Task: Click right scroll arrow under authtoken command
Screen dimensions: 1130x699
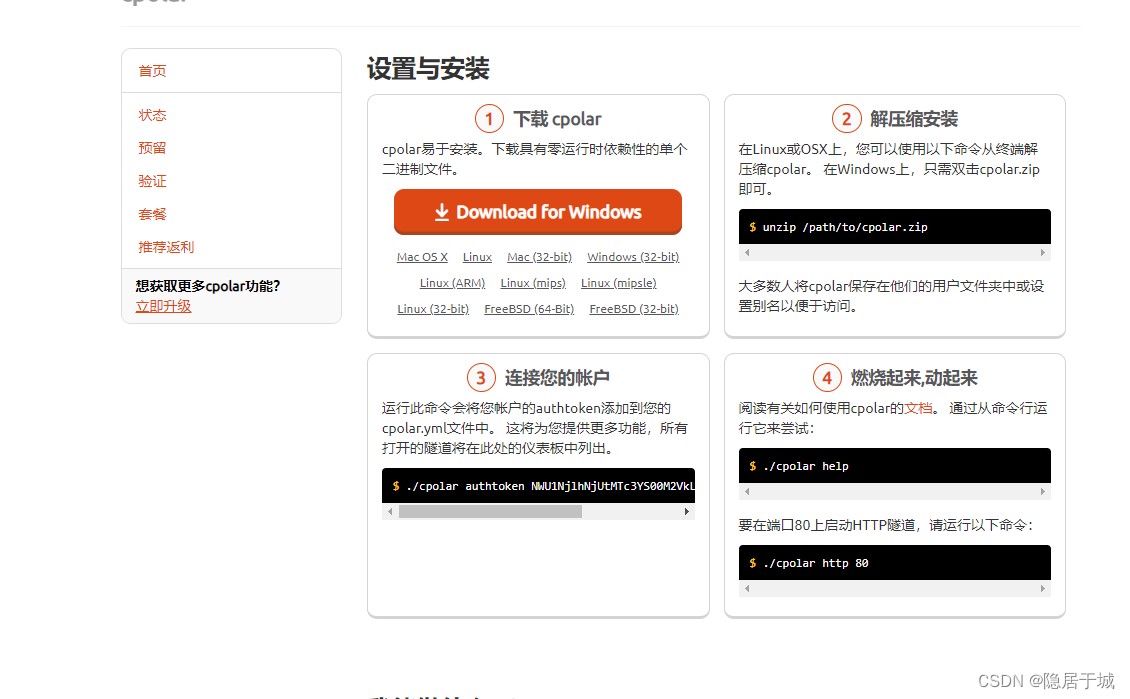Action: pyautogui.click(x=687, y=512)
